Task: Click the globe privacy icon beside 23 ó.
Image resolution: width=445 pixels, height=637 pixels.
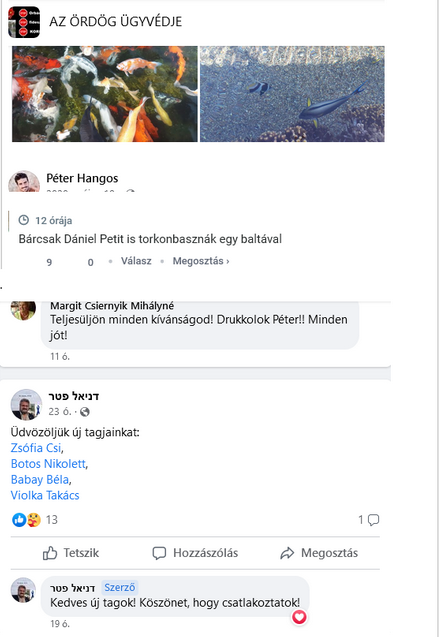Action: coord(85,412)
